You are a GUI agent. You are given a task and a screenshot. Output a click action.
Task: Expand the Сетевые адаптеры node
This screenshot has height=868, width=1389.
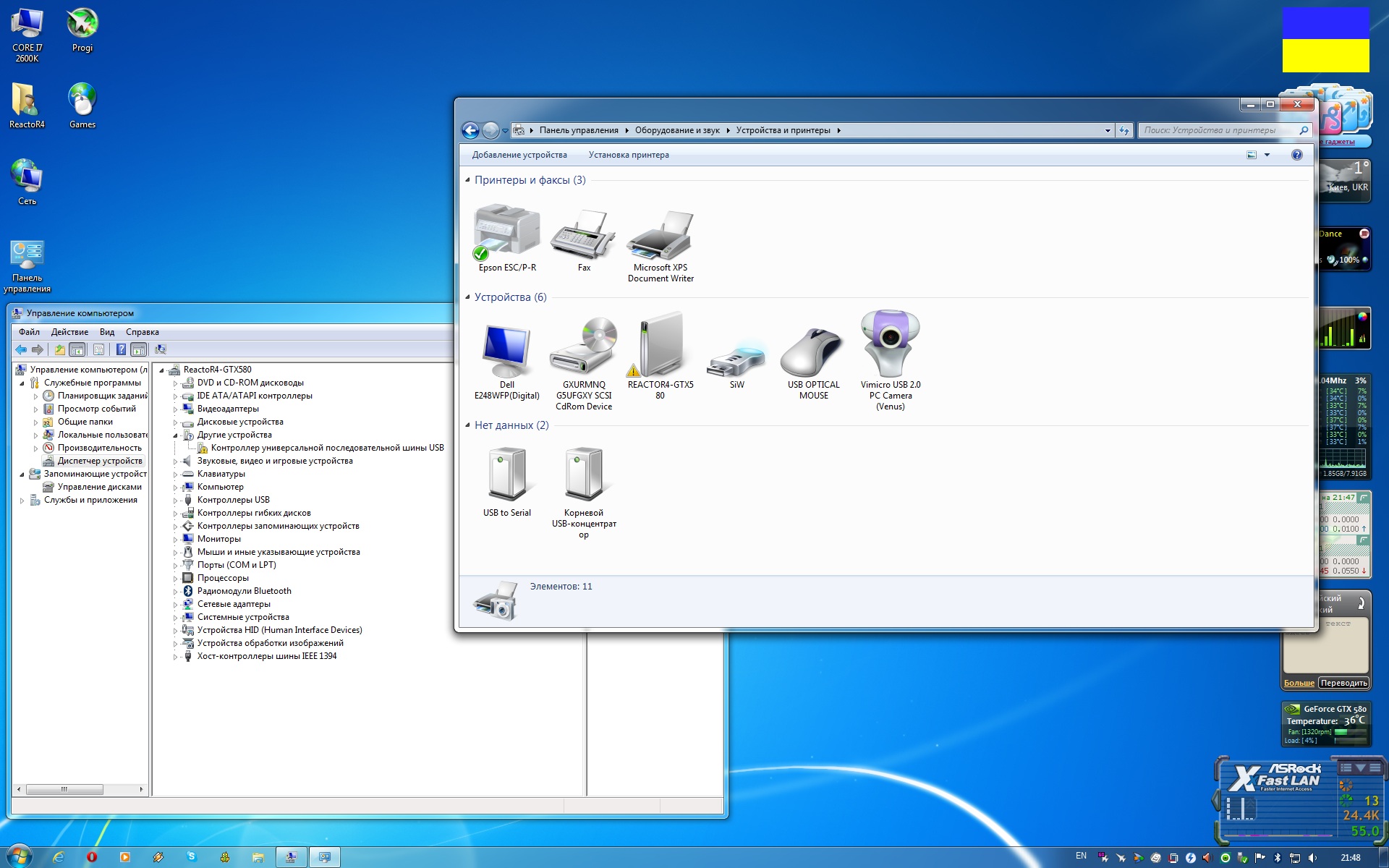[175, 605]
